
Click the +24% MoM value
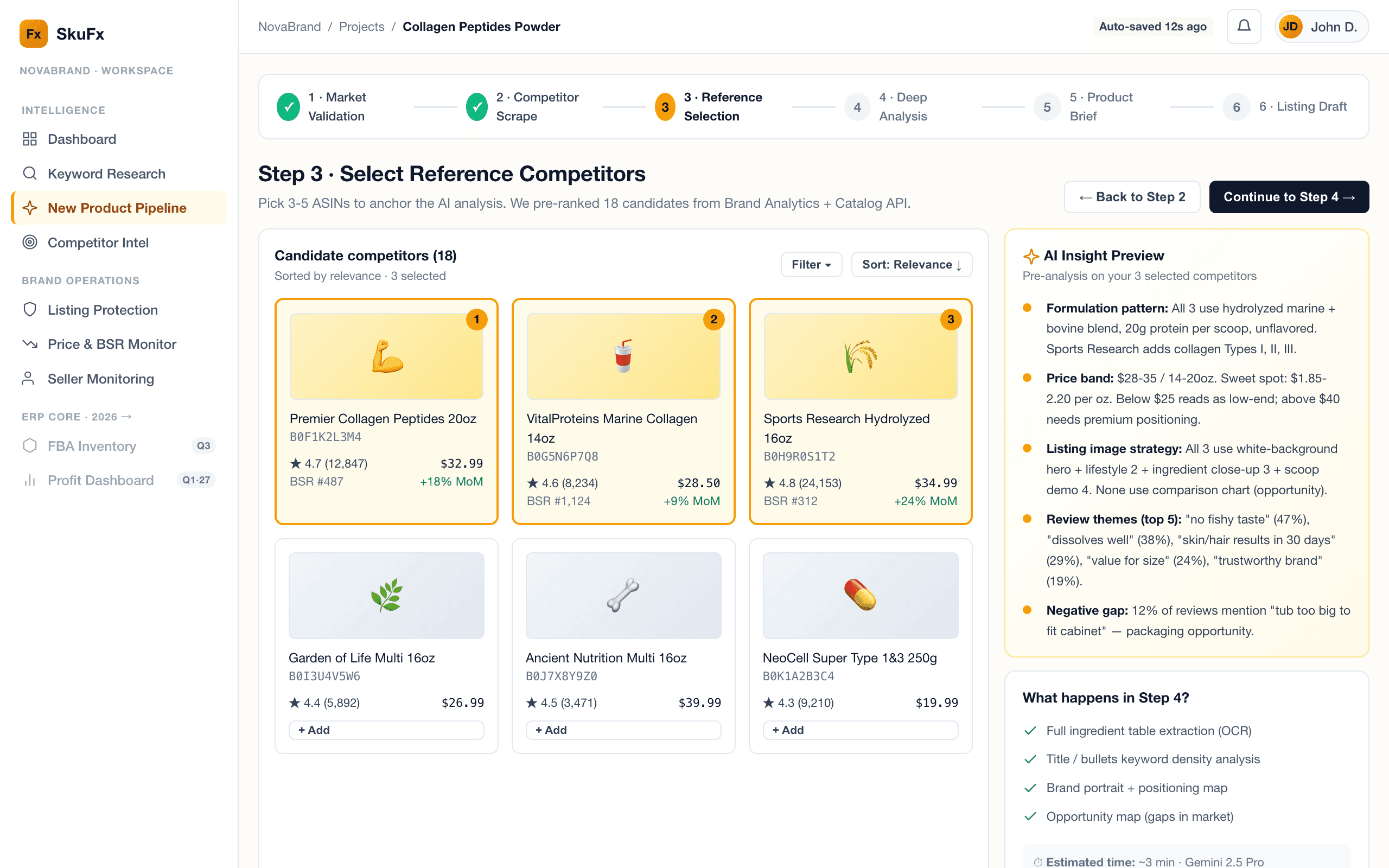point(925,501)
